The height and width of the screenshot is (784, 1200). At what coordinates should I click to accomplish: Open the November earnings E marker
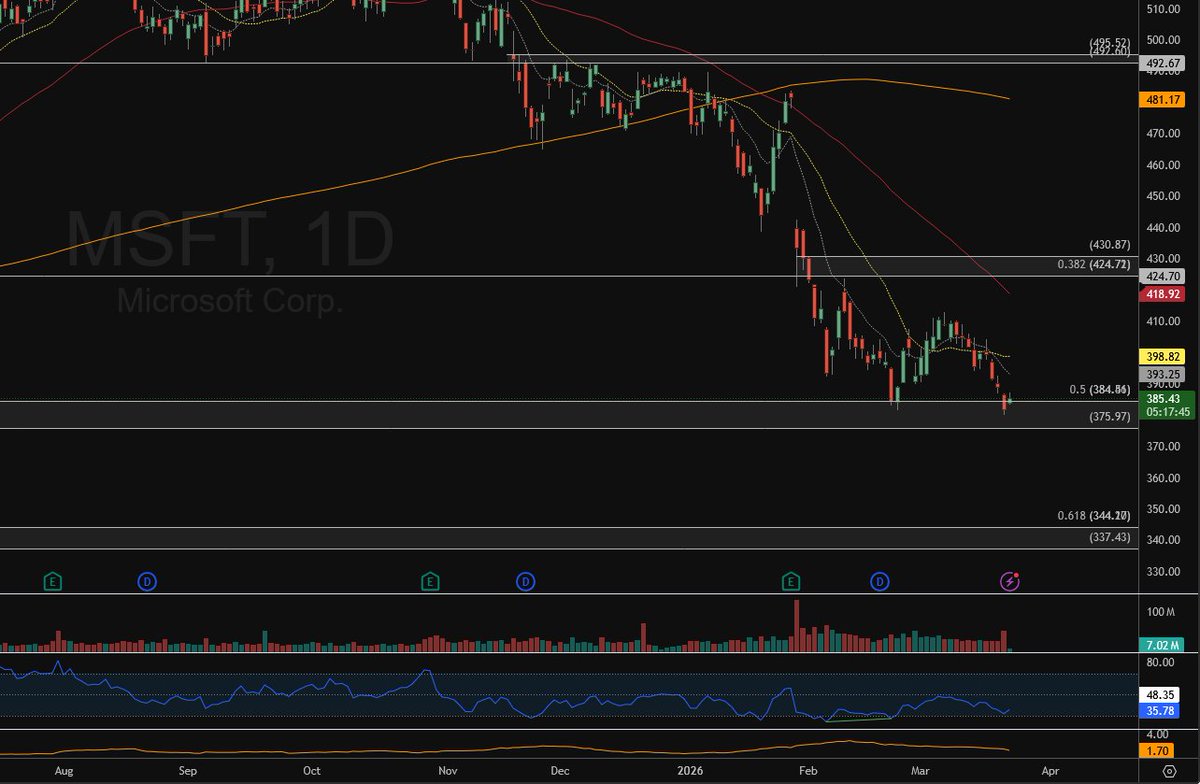pos(430,580)
